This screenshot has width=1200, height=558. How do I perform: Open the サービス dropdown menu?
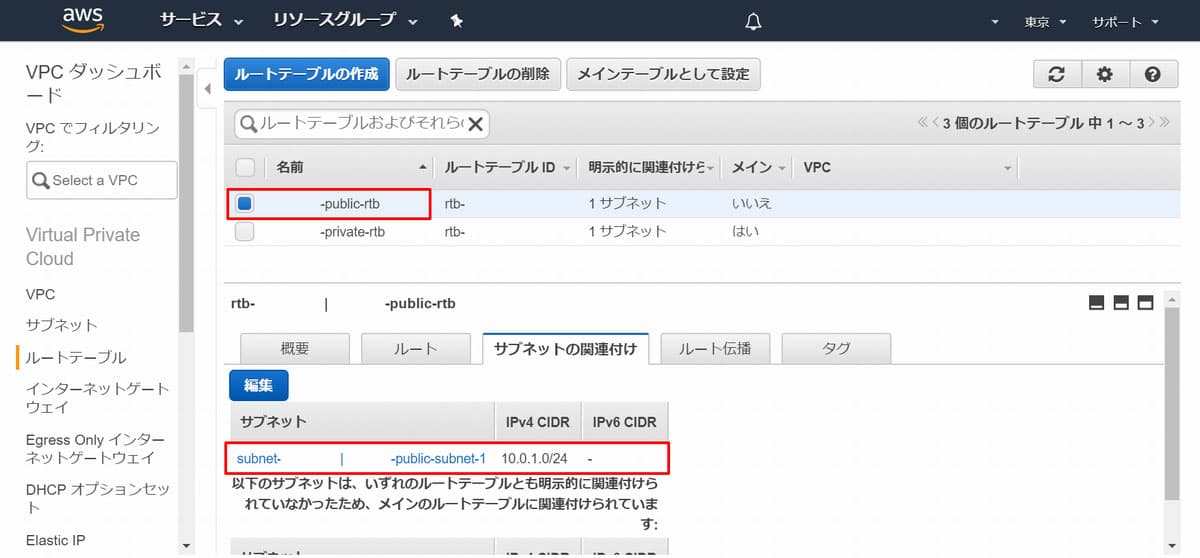201,21
